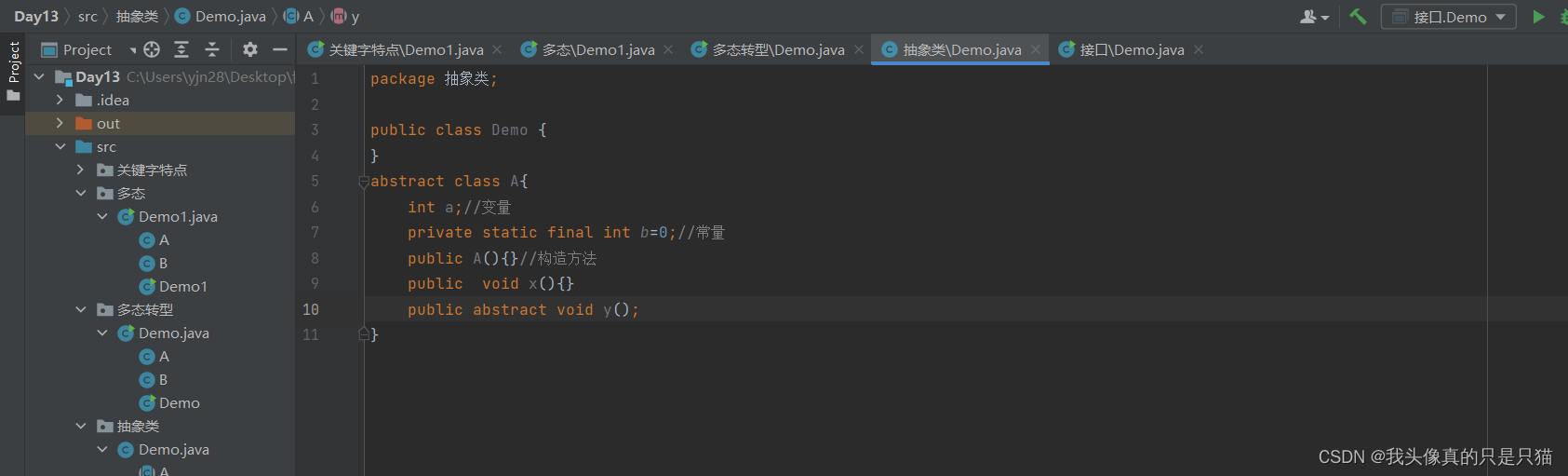Viewport: 1568px width, 476px height.
Task: Click 抽象类 in the breadcrumb bar
Action: coord(137,16)
